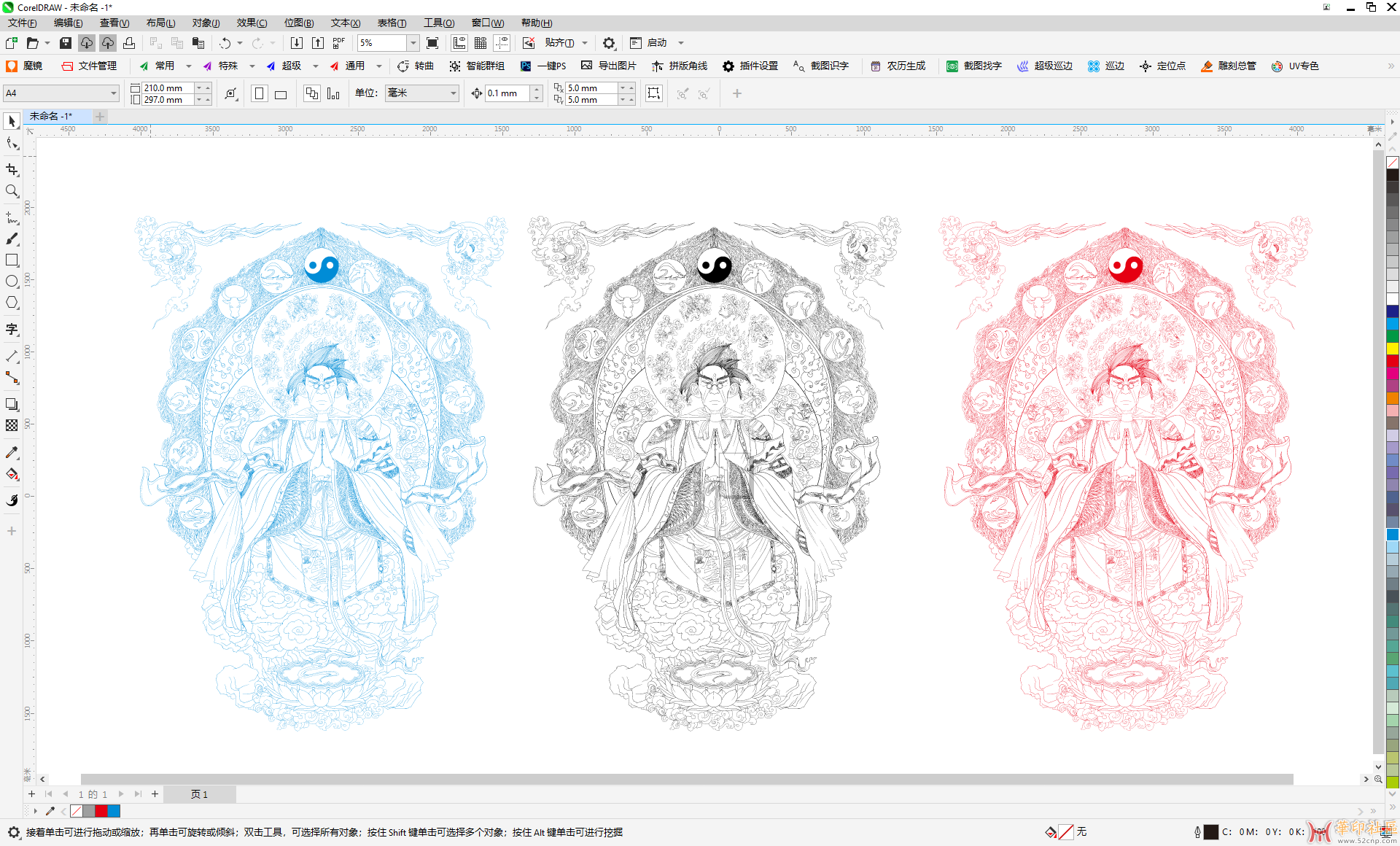Select the Pick tool in toolbox
Screen dimensions: 1400x846
click(12, 121)
